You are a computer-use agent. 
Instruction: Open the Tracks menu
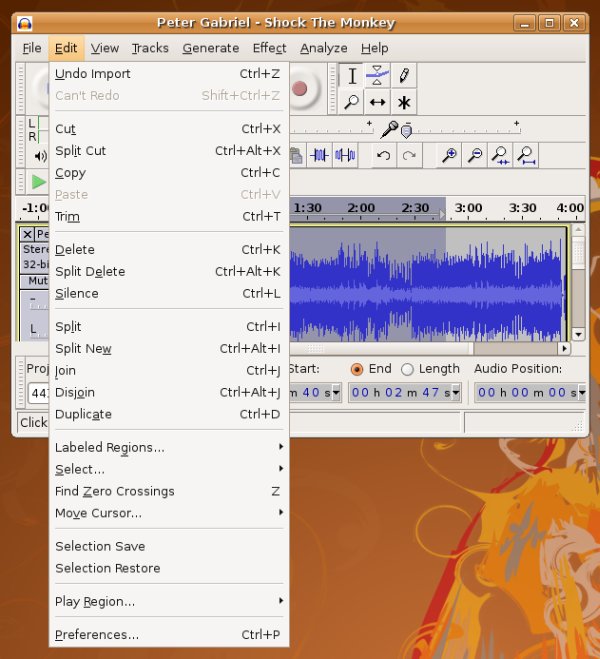(x=150, y=48)
